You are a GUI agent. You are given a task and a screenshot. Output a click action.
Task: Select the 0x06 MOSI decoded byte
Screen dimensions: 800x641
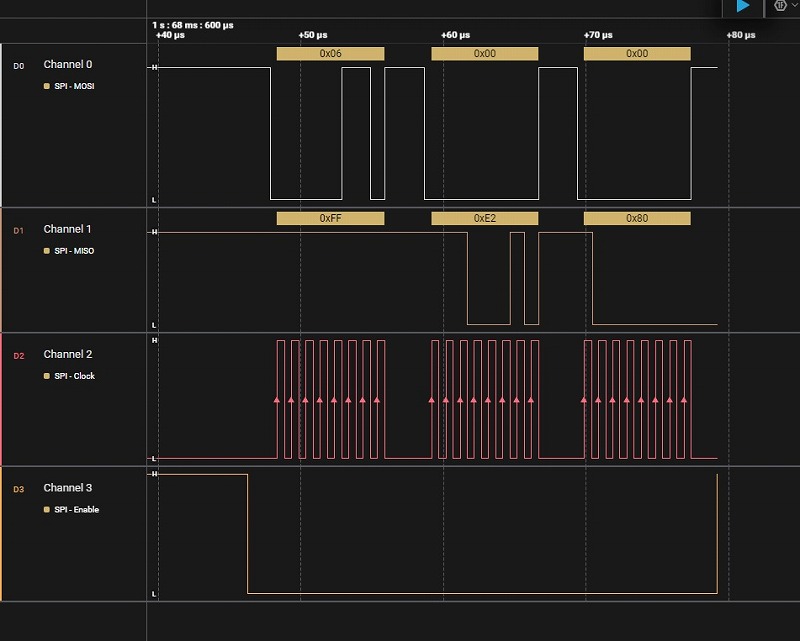pyautogui.click(x=330, y=54)
